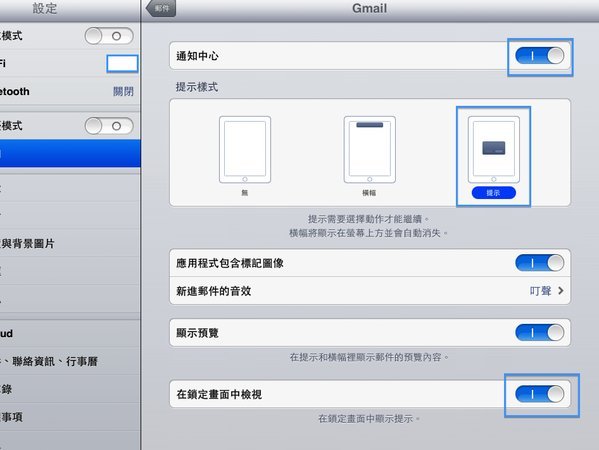Tap the blue 提示 label pill

494,193
